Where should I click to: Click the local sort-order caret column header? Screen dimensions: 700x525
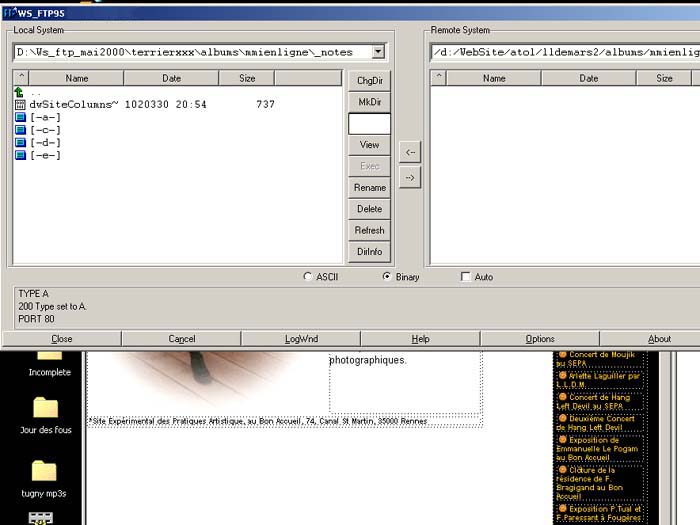[x=21, y=78]
